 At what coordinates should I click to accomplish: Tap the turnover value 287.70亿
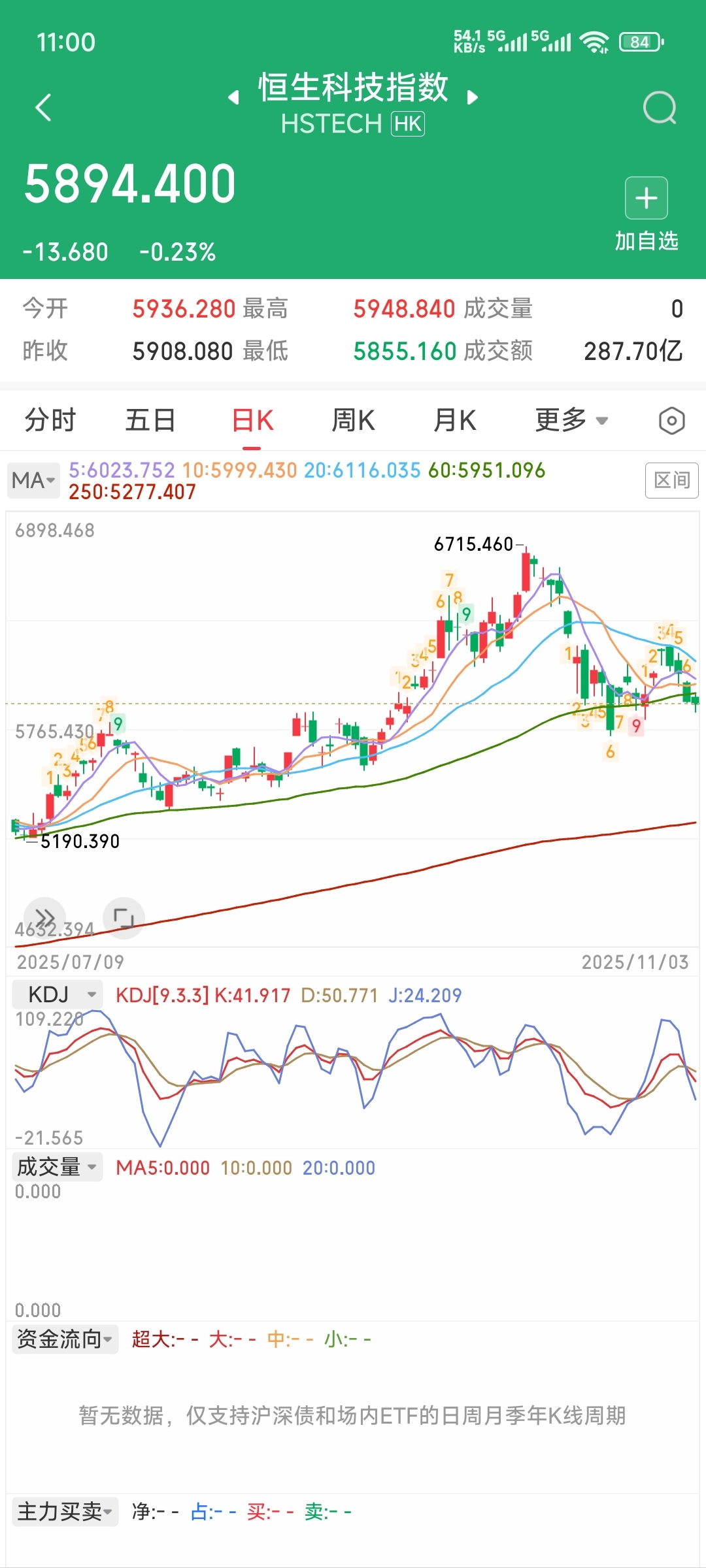633,351
